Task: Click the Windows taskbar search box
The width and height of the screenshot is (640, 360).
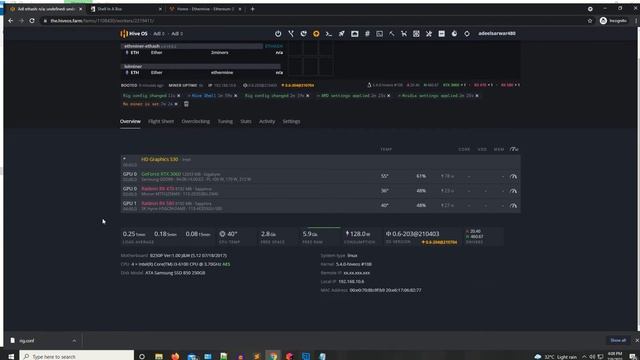Action: 77,356
